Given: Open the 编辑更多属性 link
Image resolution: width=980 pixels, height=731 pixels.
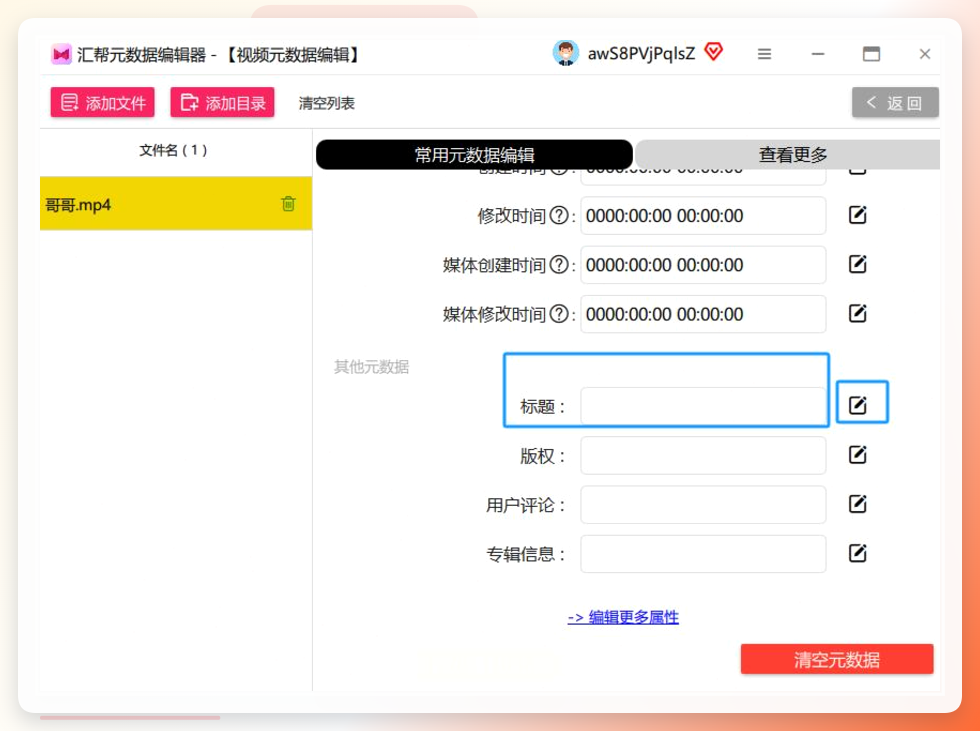Looking at the screenshot, I should click(x=623, y=617).
